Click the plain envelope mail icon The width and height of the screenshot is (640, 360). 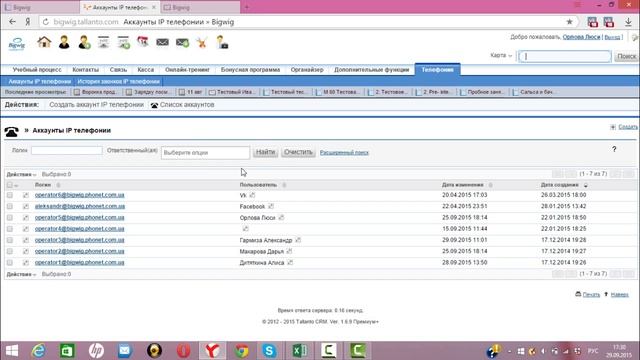[162, 42]
